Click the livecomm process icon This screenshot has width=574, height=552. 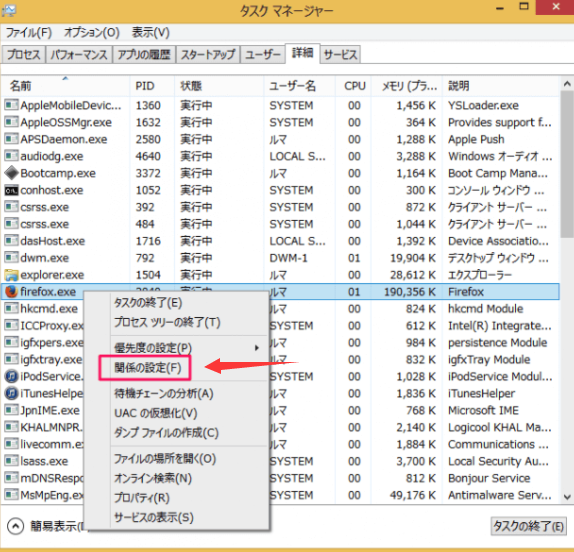click(x=11, y=444)
